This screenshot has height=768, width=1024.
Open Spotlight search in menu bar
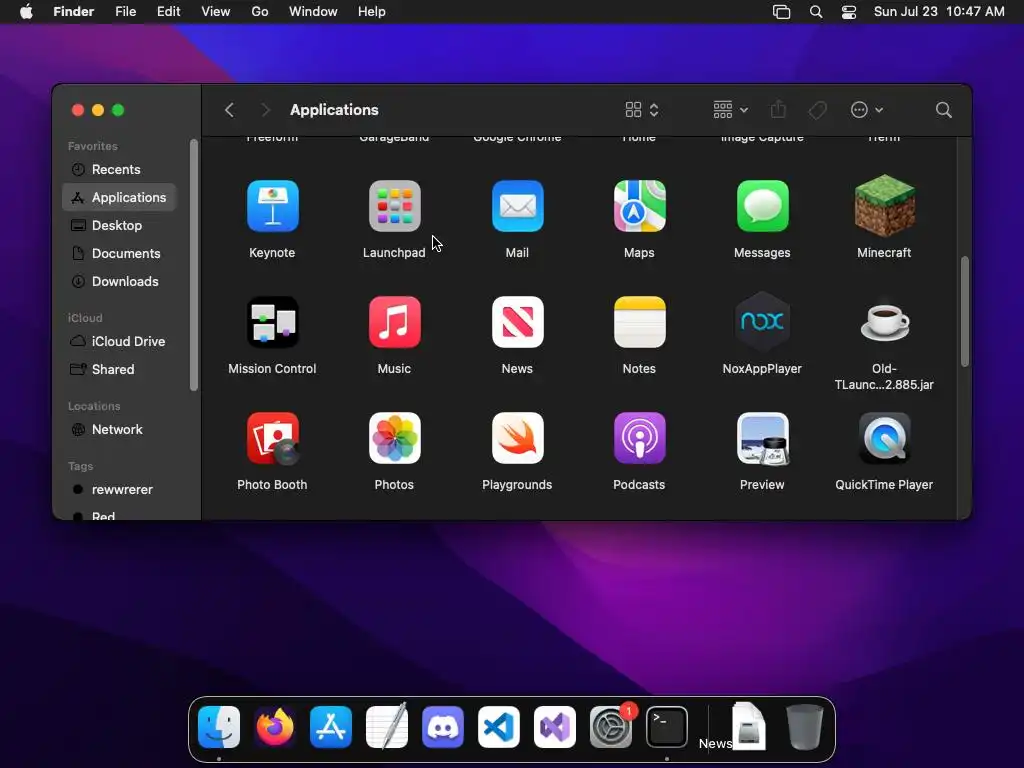pos(816,12)
